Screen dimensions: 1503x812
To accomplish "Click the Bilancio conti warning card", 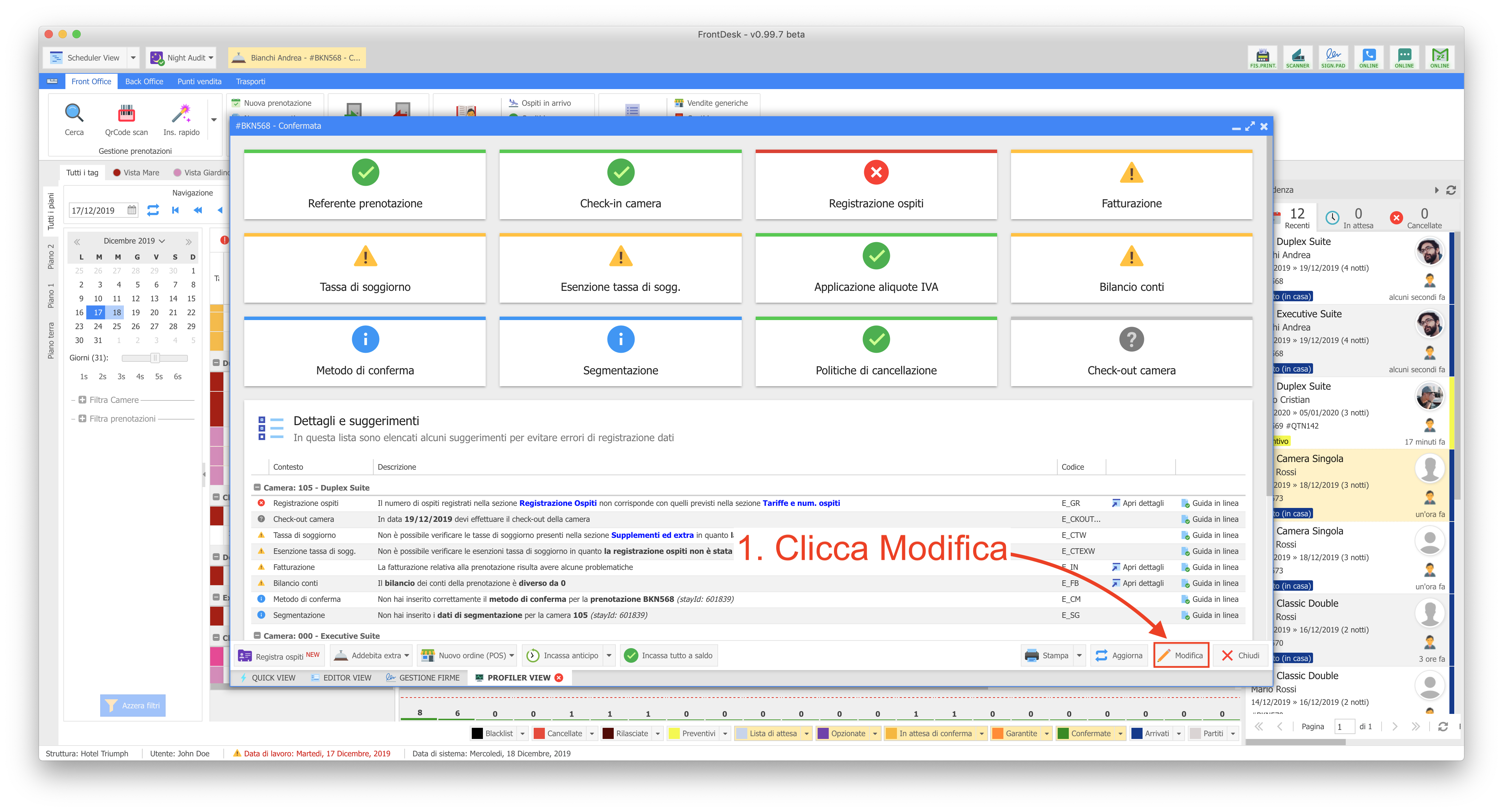I will [x=1131, y=268].
